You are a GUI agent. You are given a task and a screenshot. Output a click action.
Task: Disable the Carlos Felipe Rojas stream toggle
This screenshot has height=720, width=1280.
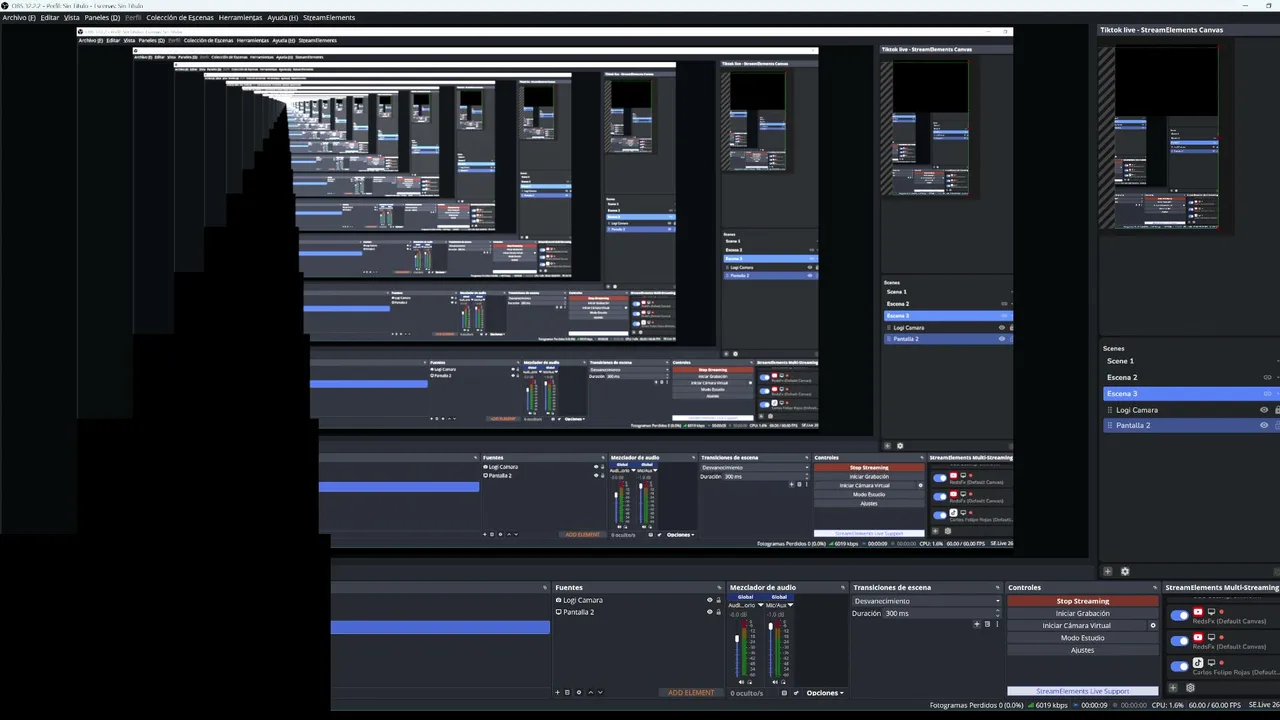(x=1180, y=665)
